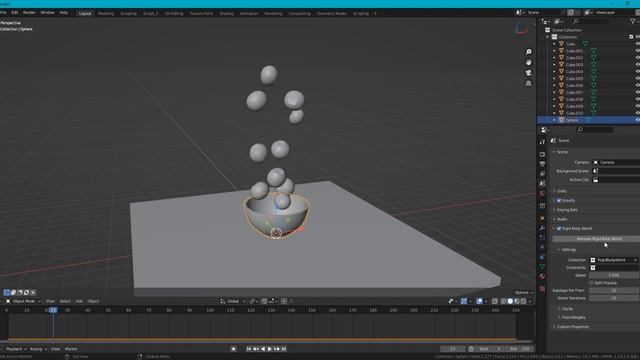640x360 pixels.
Task: Open the Scene properties tab icon
Action: 542,184
